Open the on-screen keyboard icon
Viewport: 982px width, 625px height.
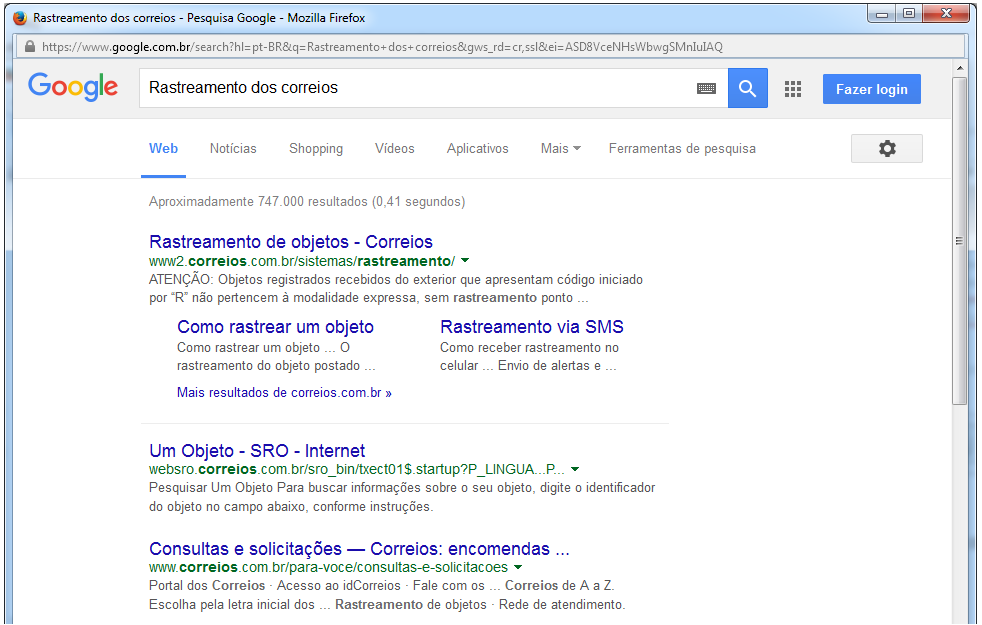pos(706,88)
